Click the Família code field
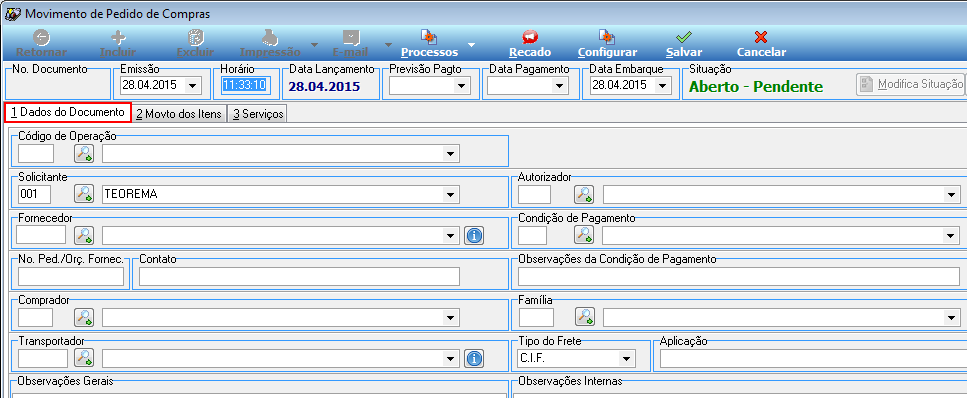Screen dimensions: 967x398 (x=536, y=317)
